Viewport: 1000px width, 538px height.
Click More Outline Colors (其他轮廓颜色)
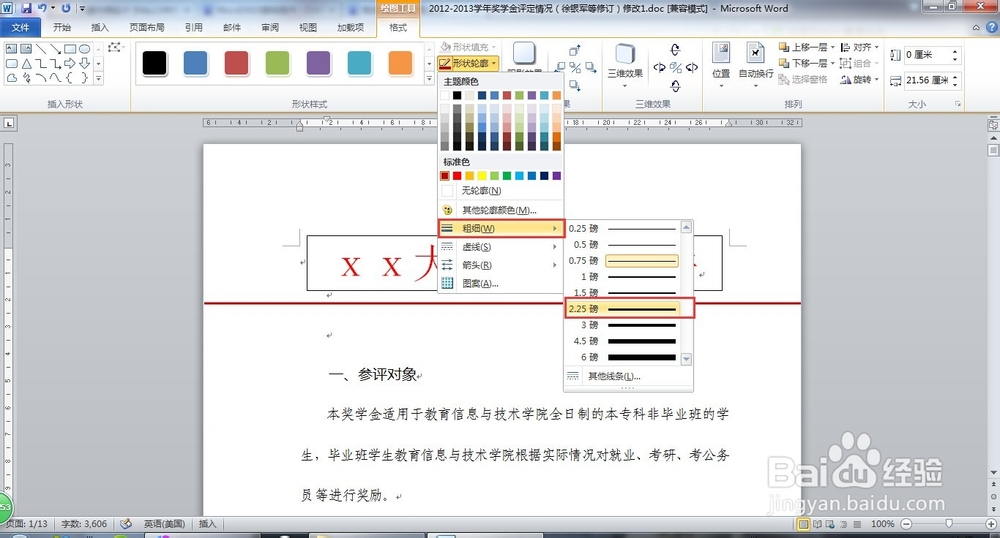pyautogui.click(x=501, y=210)
